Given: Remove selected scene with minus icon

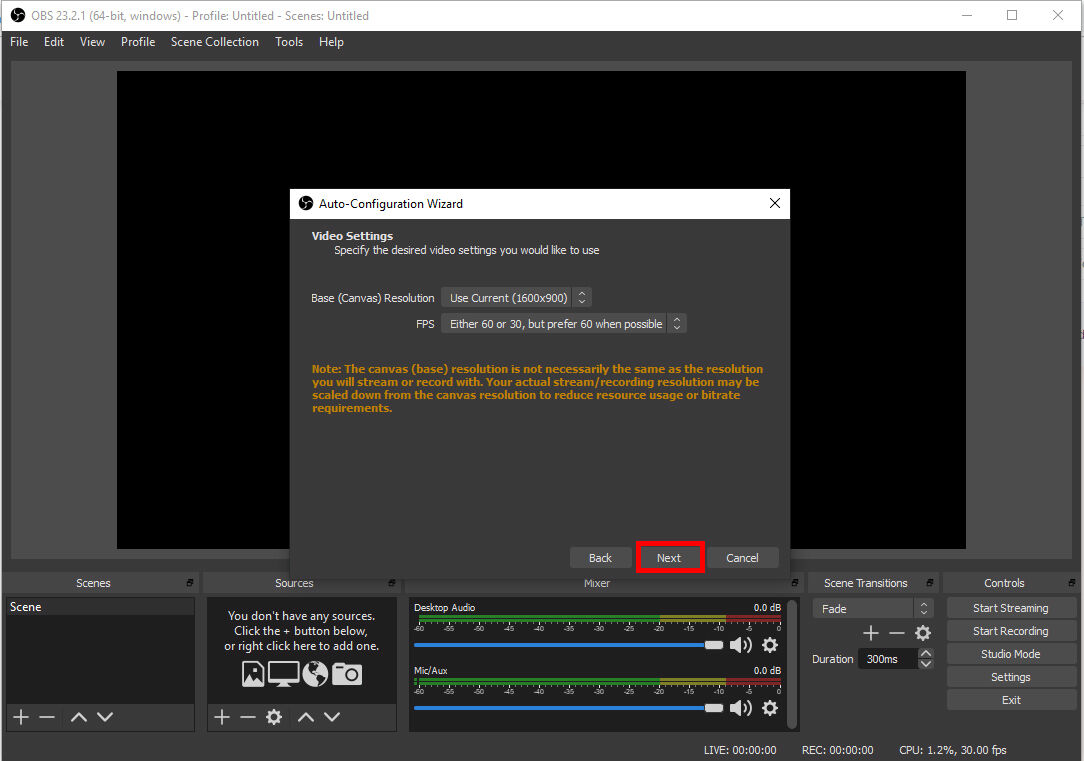Looking at the screenshot, I should tap(46, 717).
